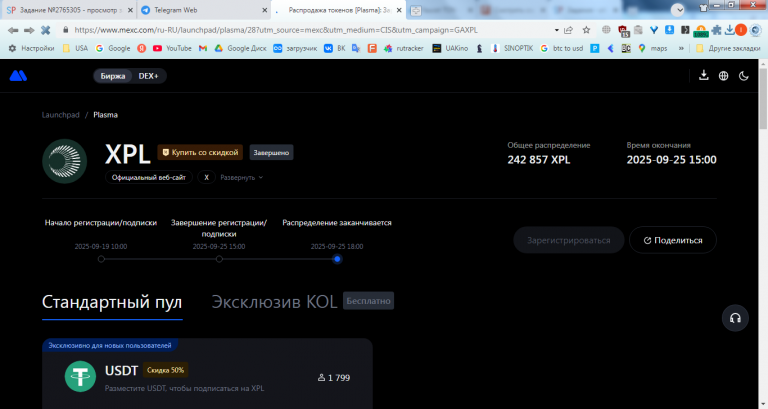This screenshot has height=409, width=768.
Task: Open the customer support headset button
Action: point(735,318)
